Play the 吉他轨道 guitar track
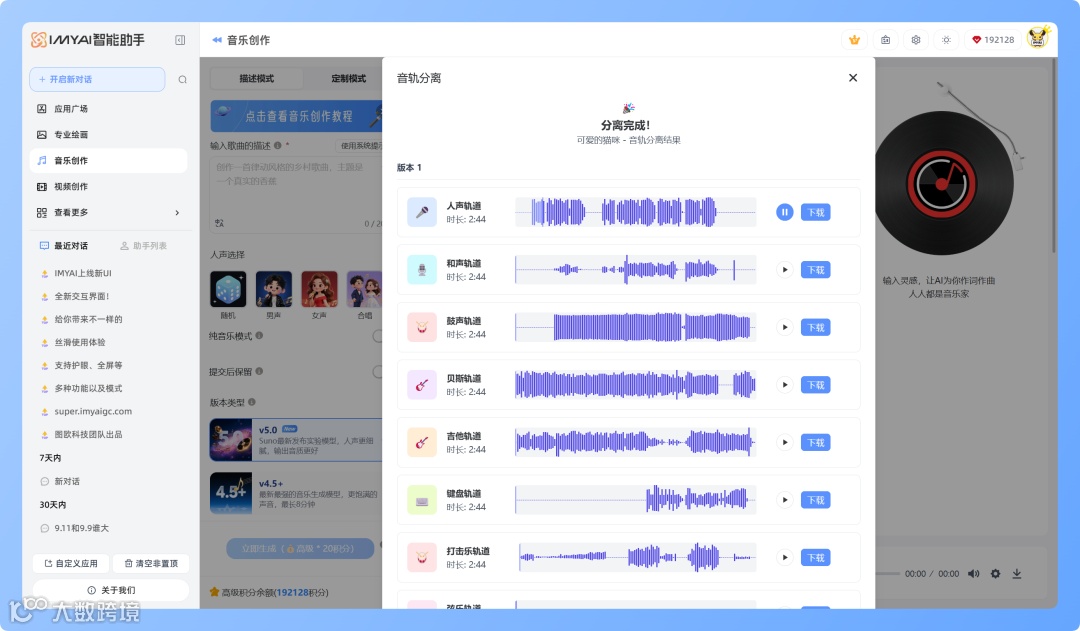 785,442
